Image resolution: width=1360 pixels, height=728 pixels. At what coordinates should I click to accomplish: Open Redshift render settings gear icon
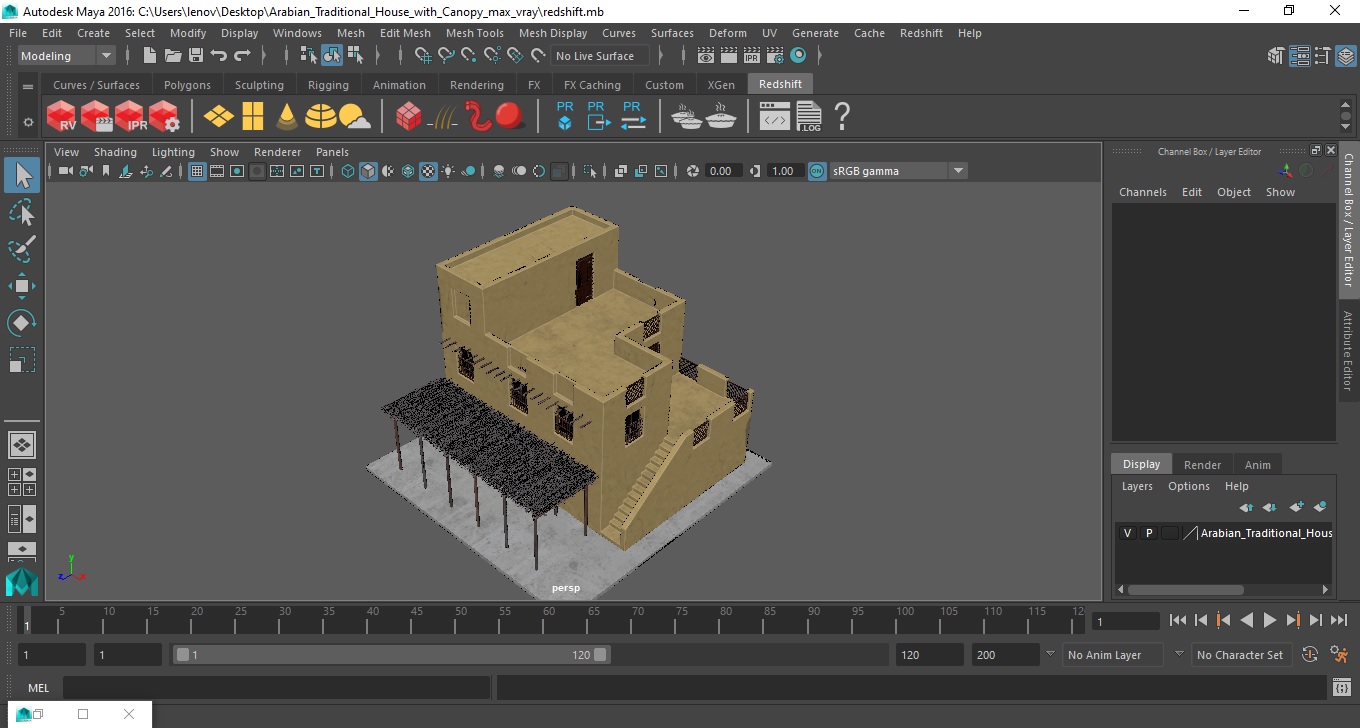pyautogui.click(x=164, y=116)
